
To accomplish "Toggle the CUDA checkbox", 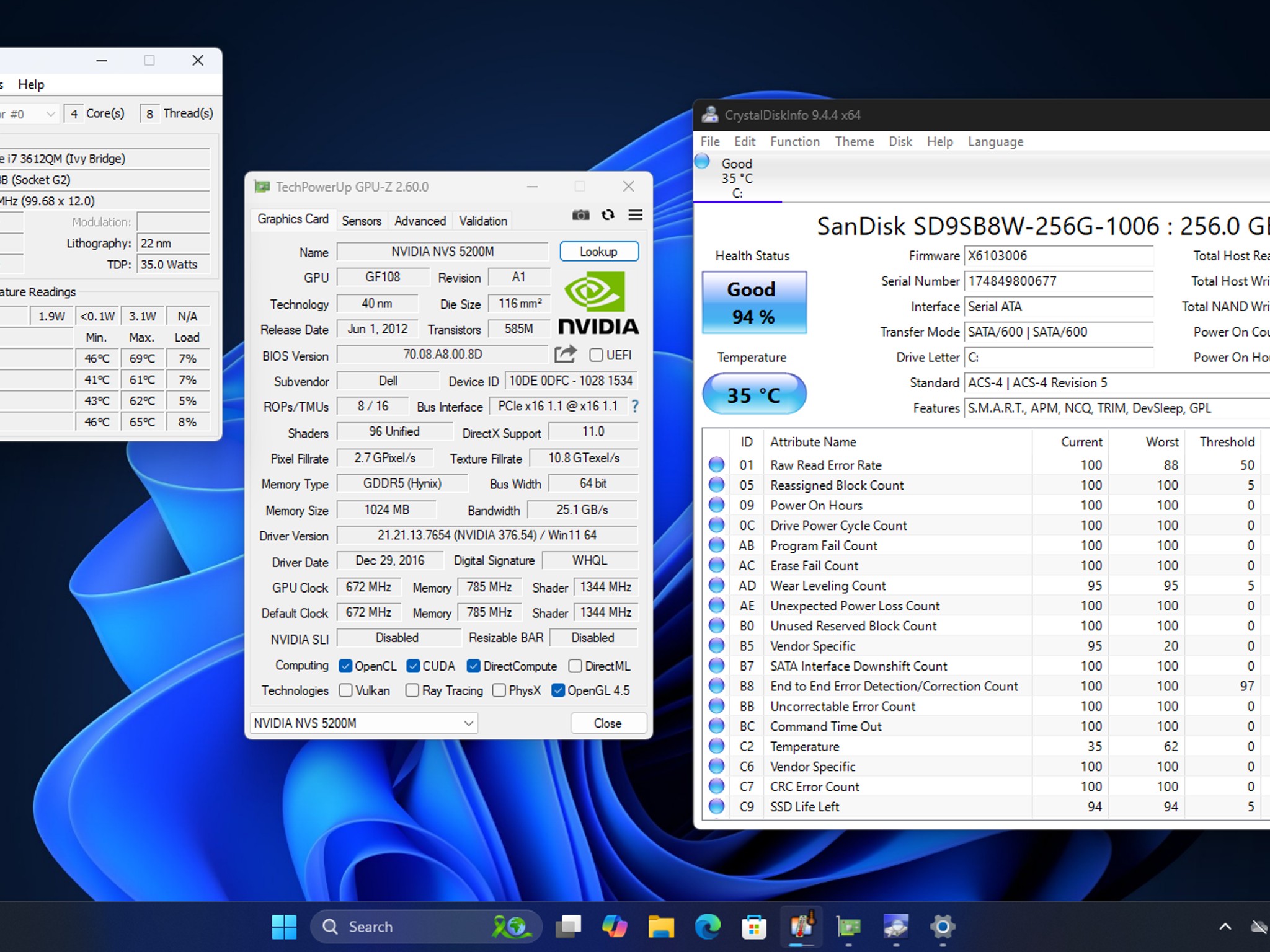I will tap(413, 666).
